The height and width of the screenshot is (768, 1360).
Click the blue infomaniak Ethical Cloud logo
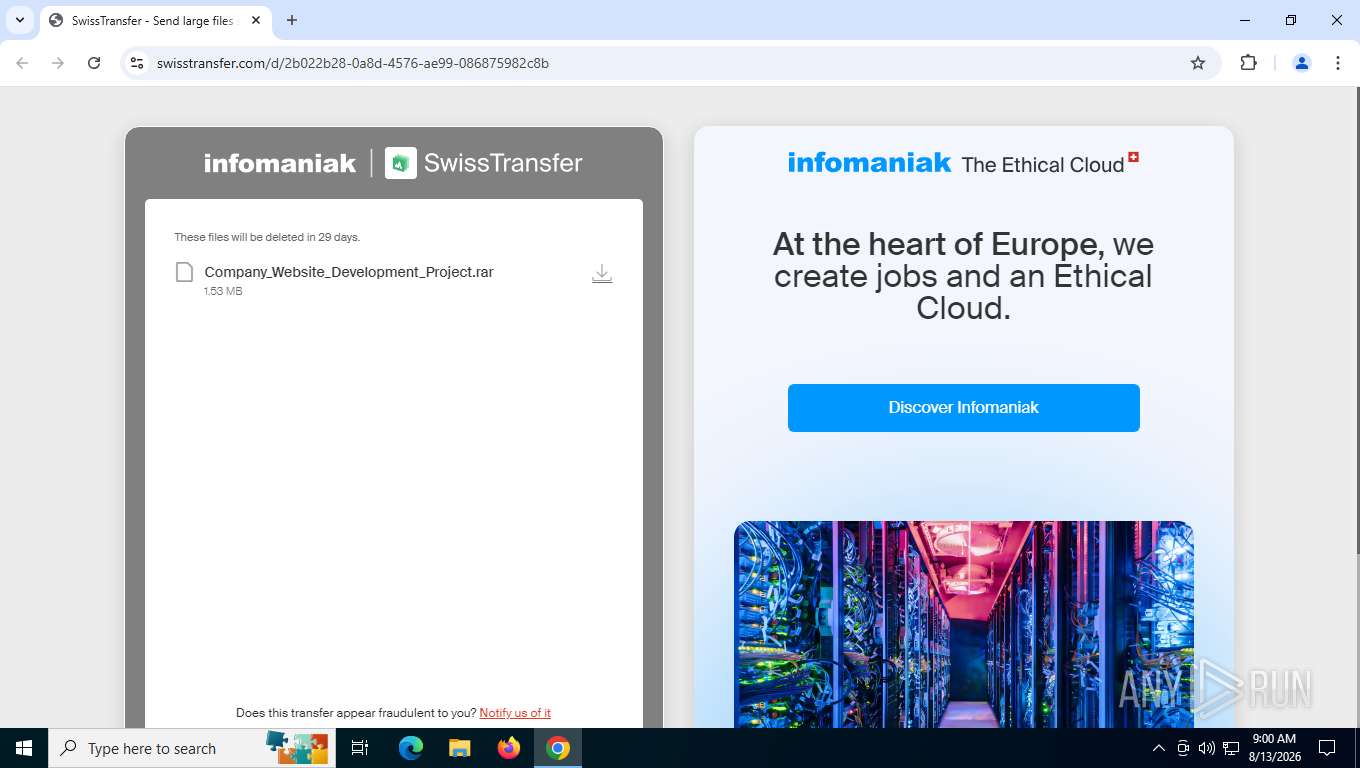coord(963,163)
